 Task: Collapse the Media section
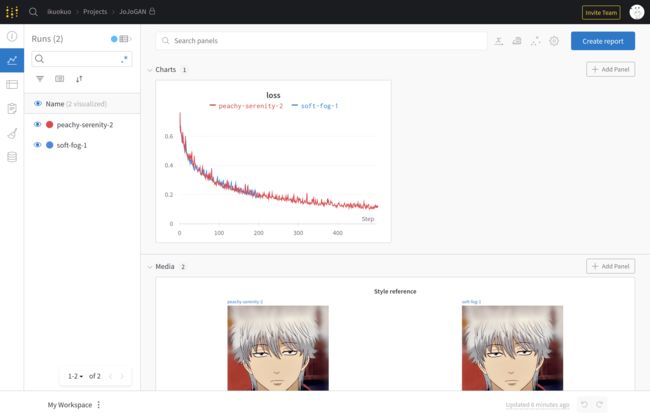pos(150,267)
